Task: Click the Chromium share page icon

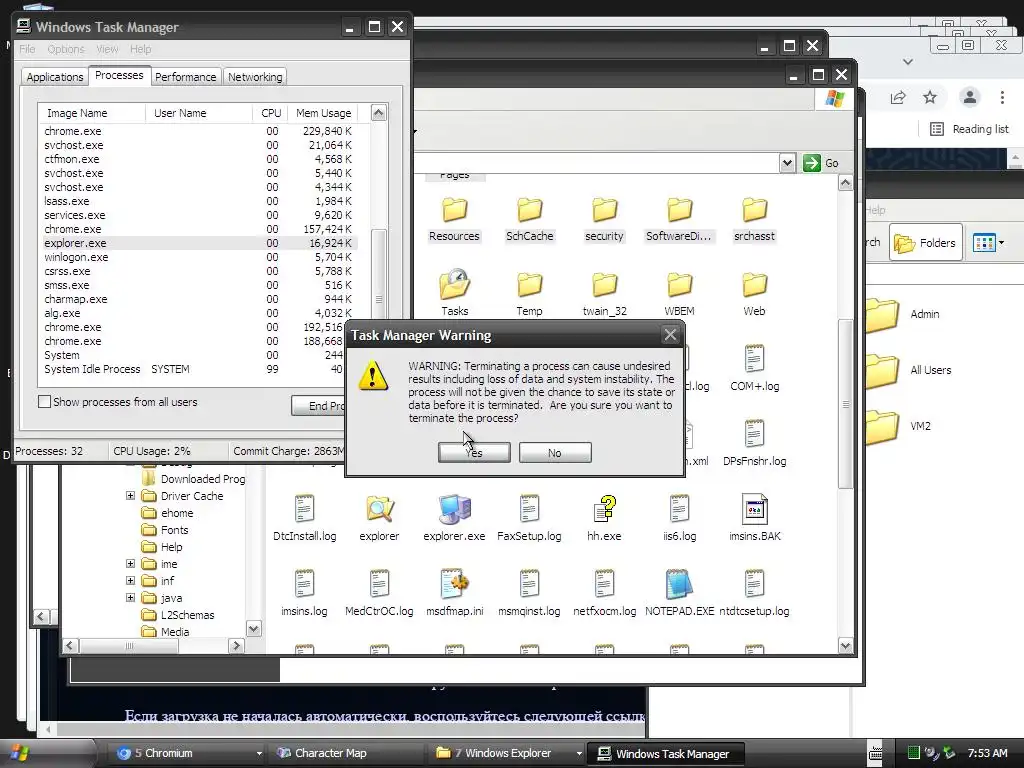Action: [898, 97]
